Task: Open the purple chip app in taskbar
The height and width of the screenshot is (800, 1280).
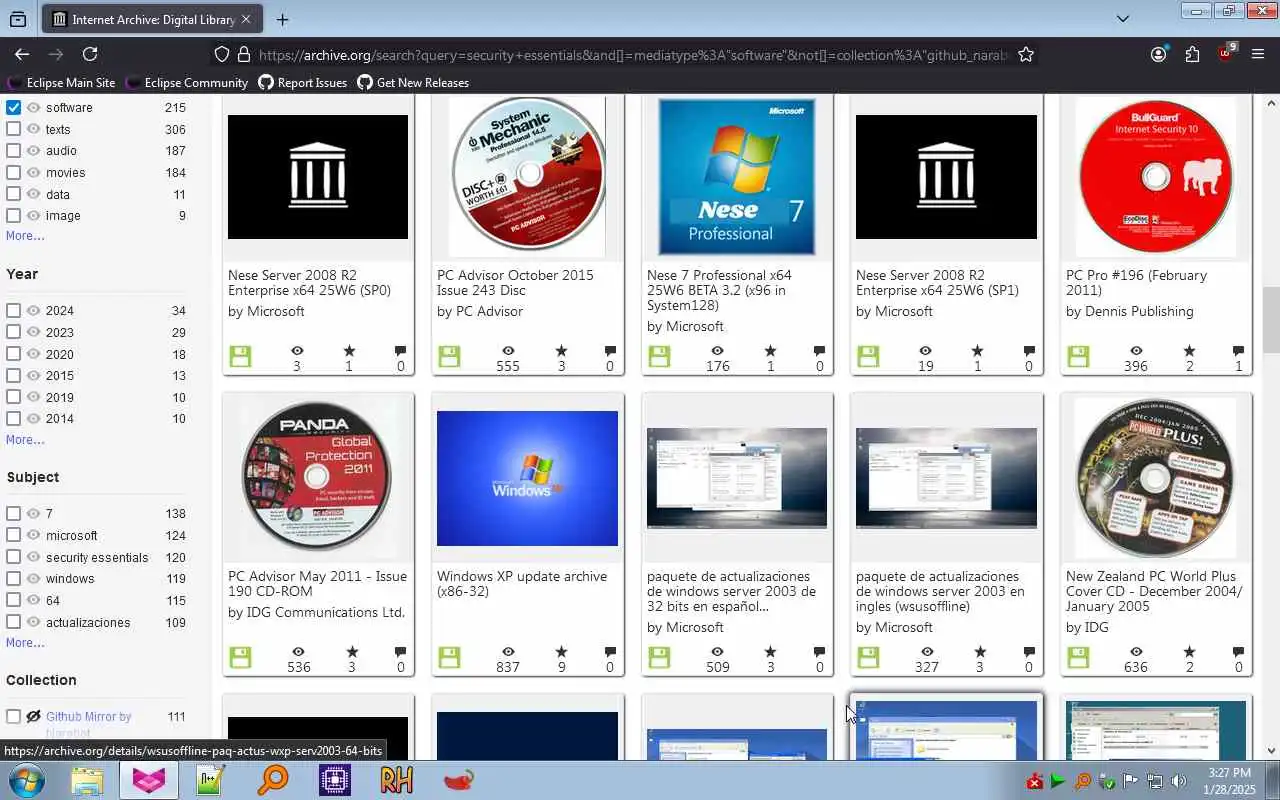Action: (334, 780)
